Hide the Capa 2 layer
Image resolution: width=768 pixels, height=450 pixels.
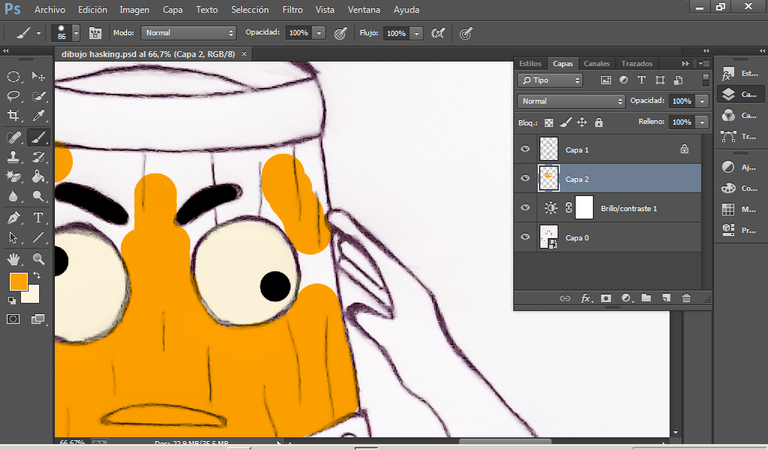pyautogui.click(x=525, y=178)
